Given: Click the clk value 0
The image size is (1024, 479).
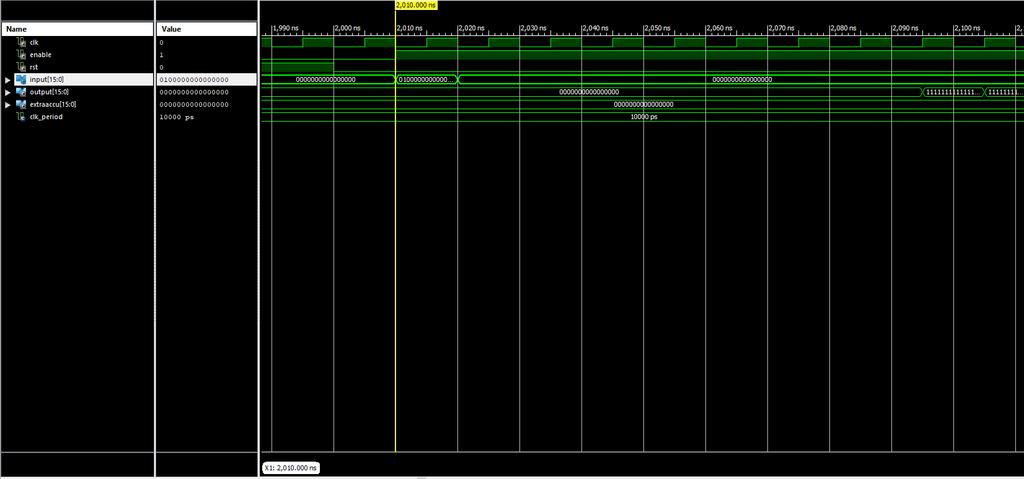Looking at the screenshot, I should [161, 42].
